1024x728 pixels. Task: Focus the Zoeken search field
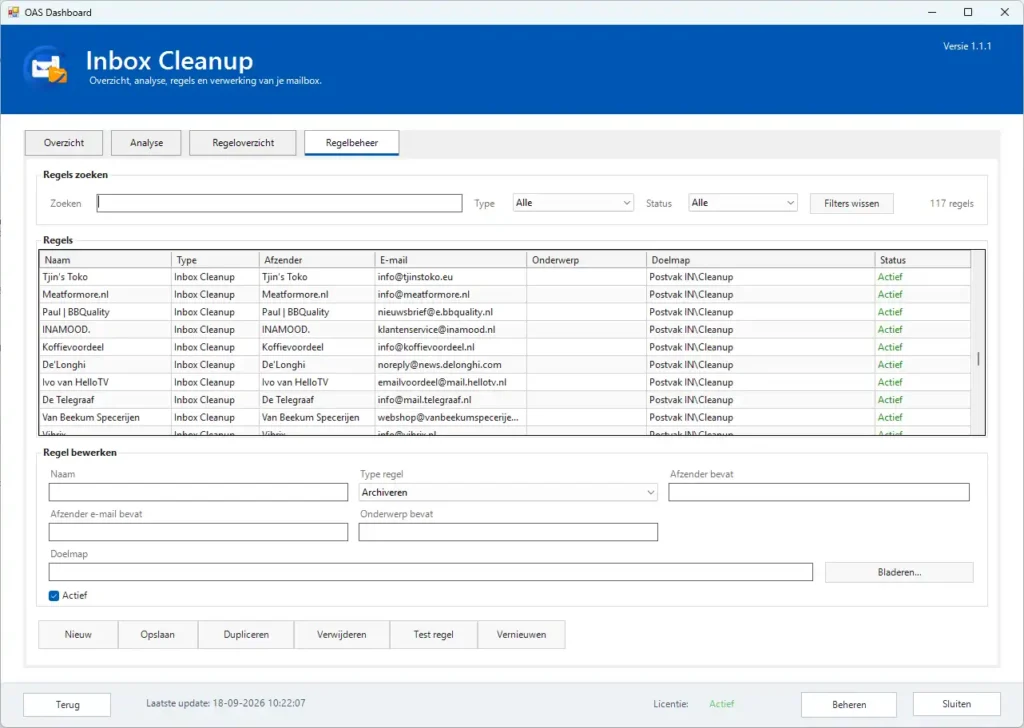coord(280,203)
